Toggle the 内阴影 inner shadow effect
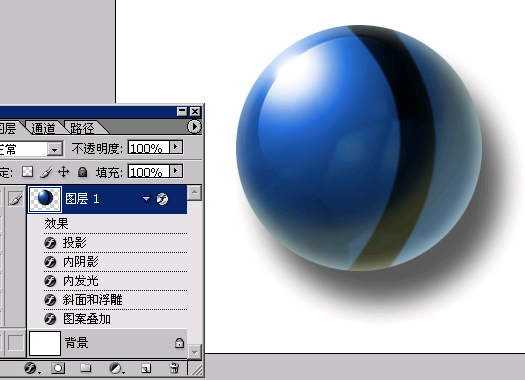The image size is (525, 380). 50,262
